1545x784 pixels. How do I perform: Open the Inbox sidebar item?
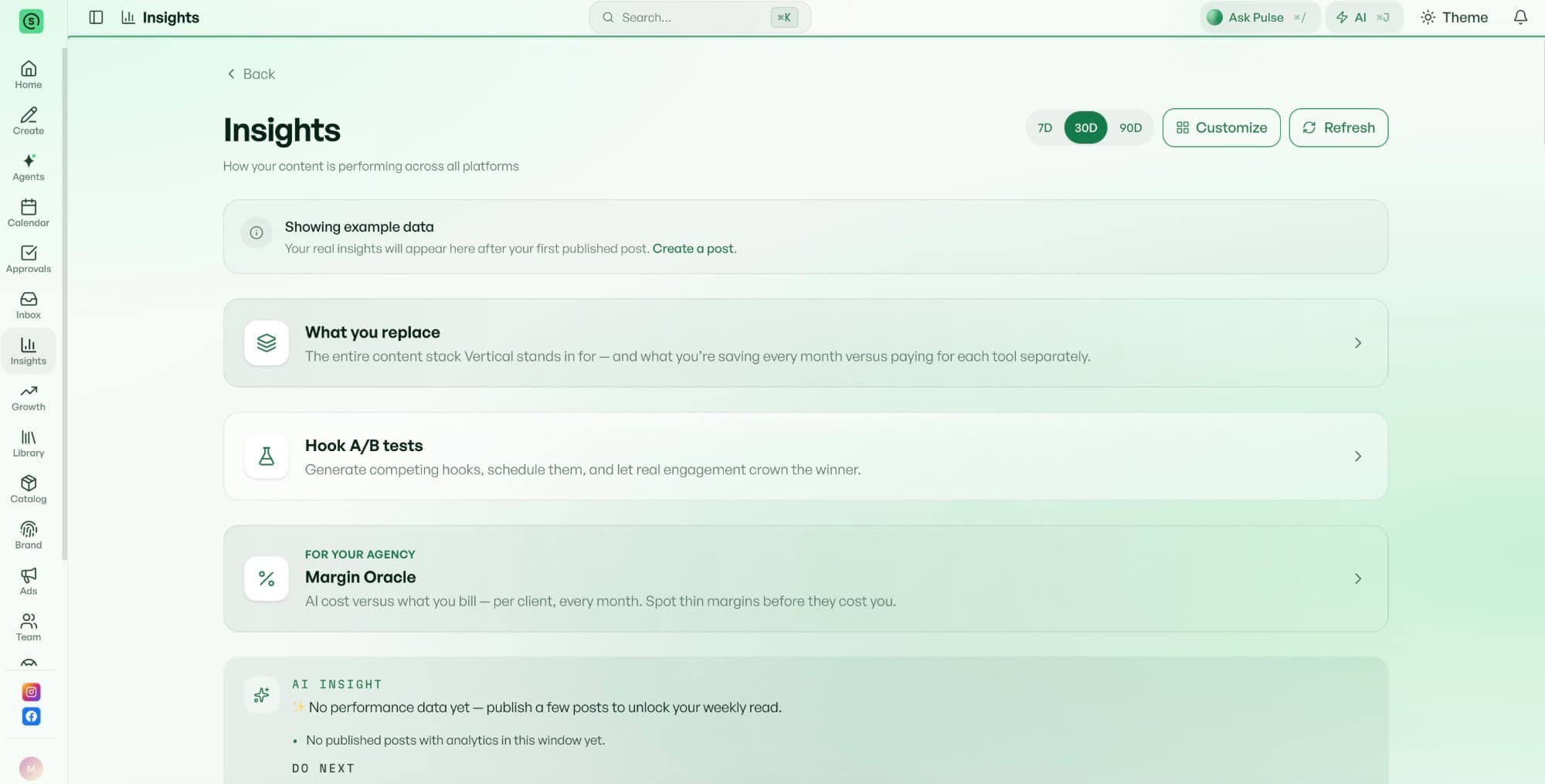29,305
